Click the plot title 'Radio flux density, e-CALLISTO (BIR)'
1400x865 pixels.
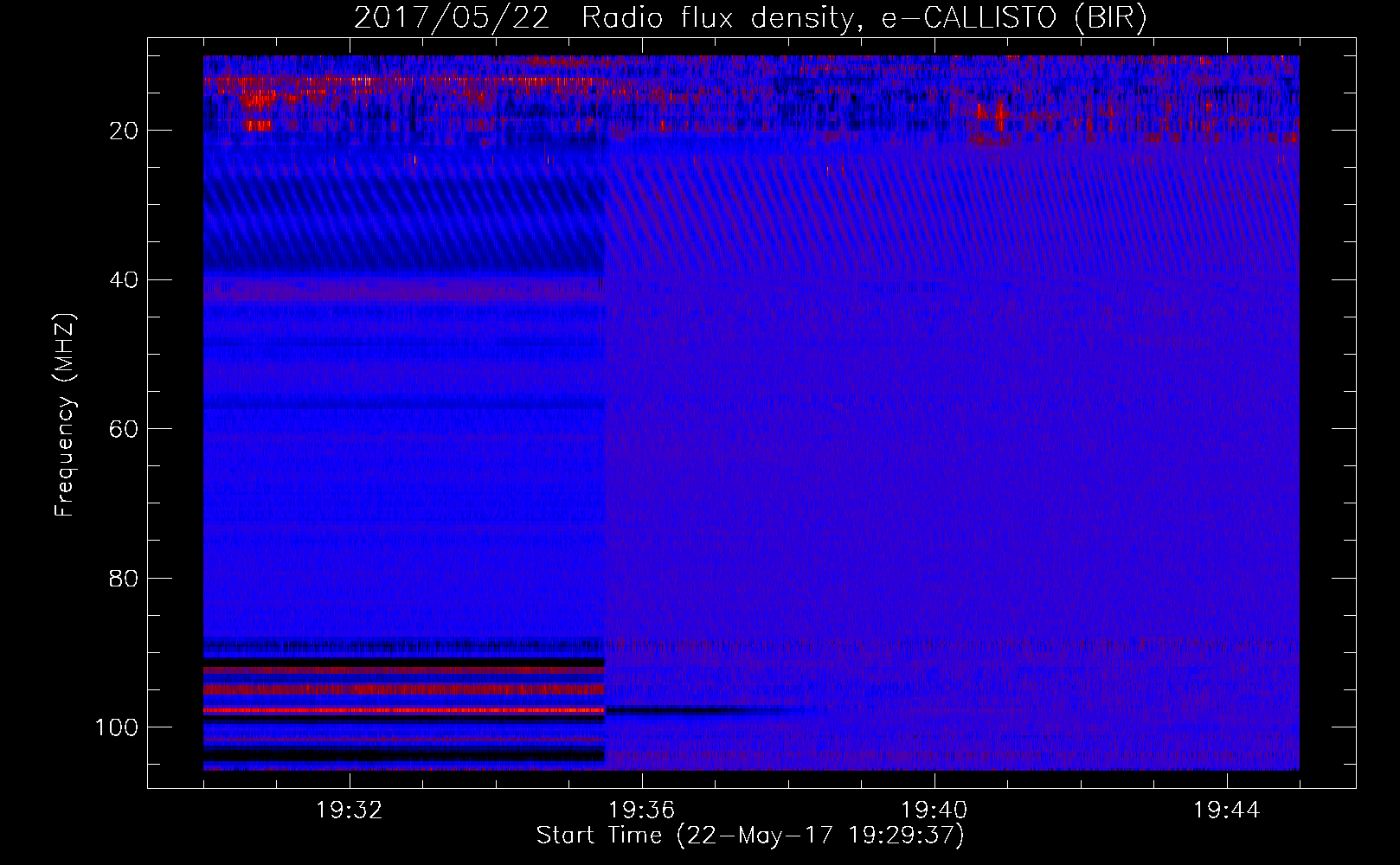[864, 18]
